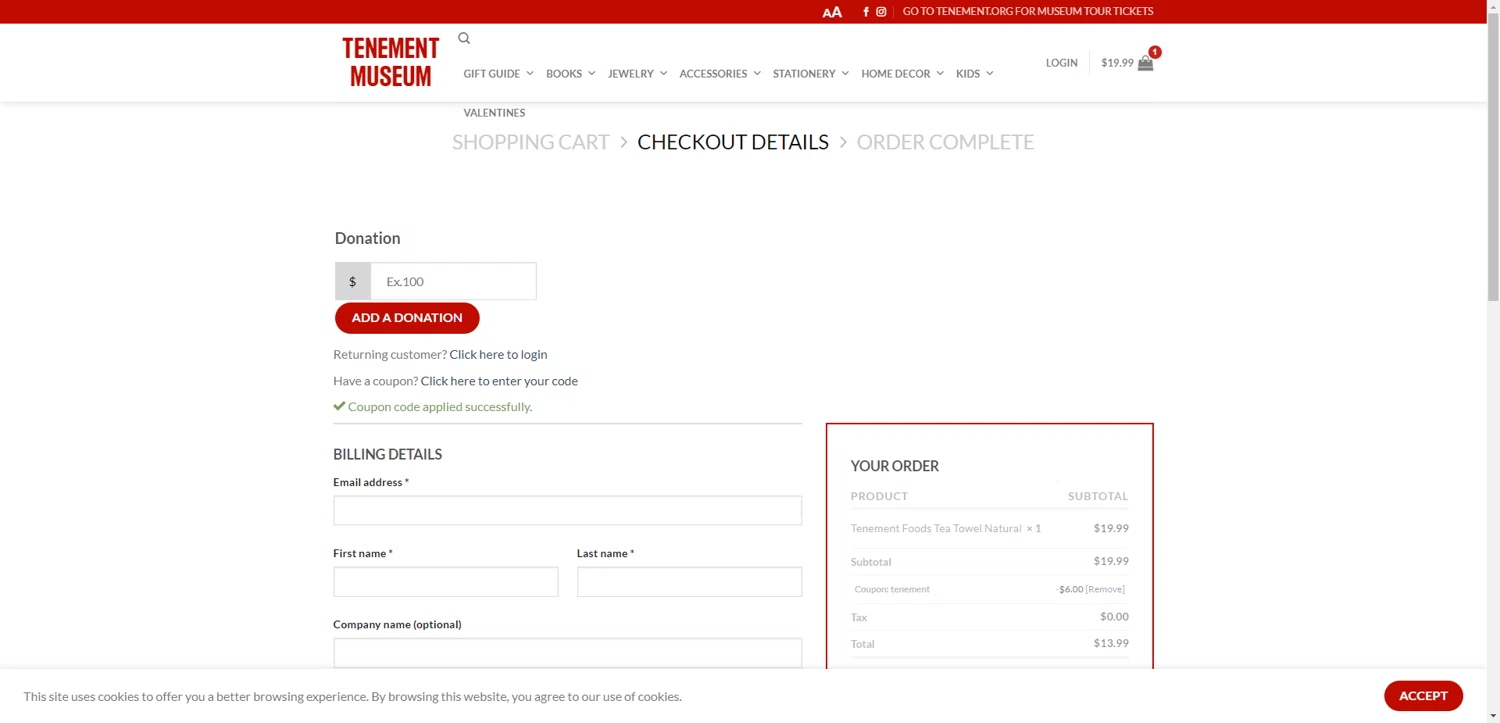Click the Tenement Museum logo
This screenshot has height=723, width=1500.
point(390,62)
